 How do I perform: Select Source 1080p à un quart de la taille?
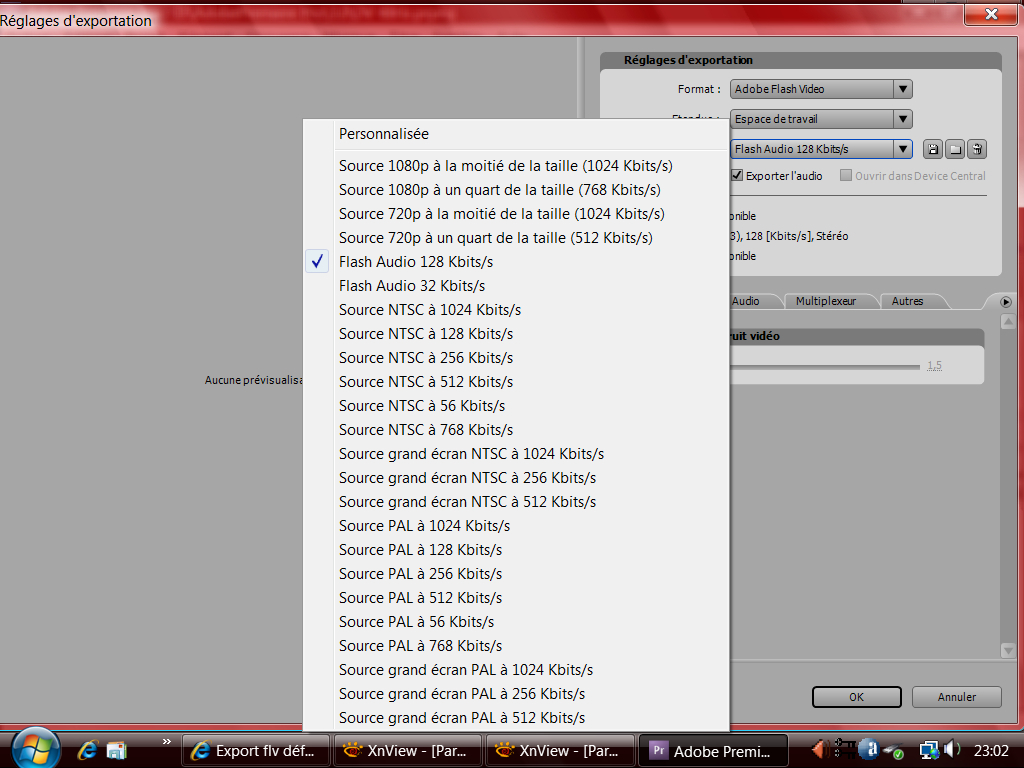pyautogui.click(x=516, y=190)
